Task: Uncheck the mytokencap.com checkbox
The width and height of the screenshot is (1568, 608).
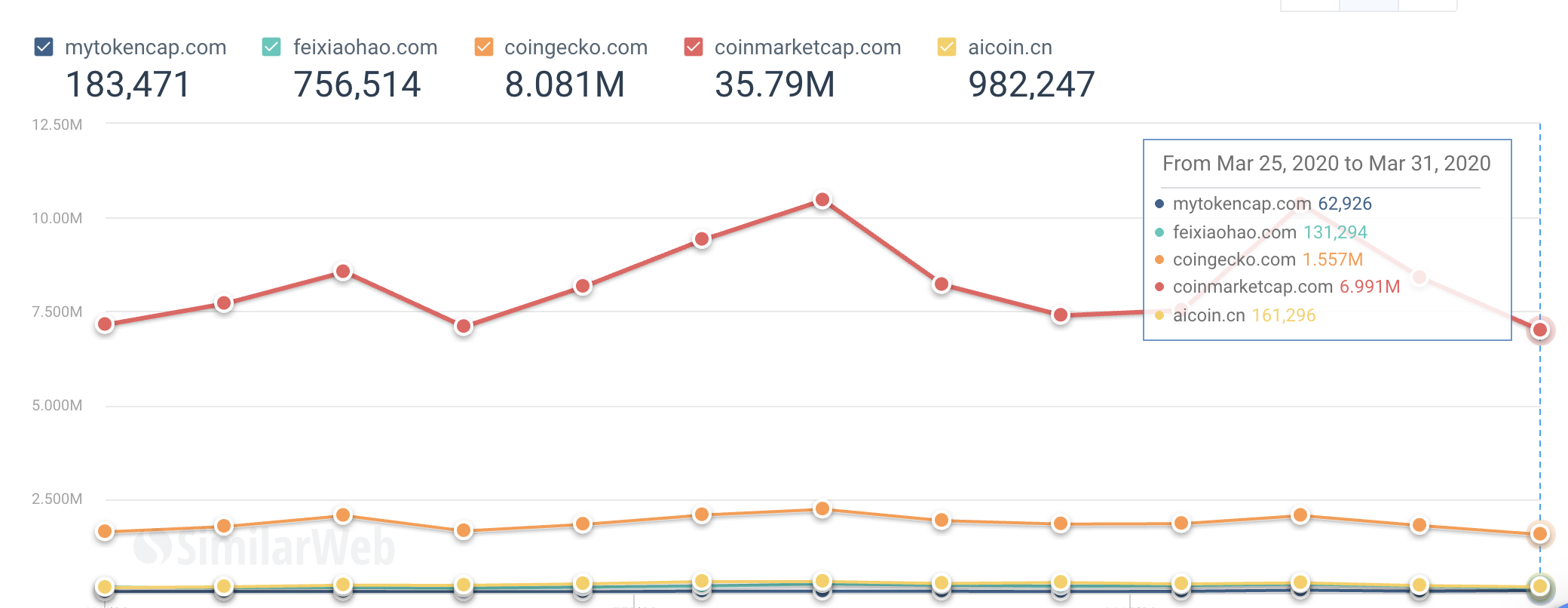Action: tap(44, 47)
